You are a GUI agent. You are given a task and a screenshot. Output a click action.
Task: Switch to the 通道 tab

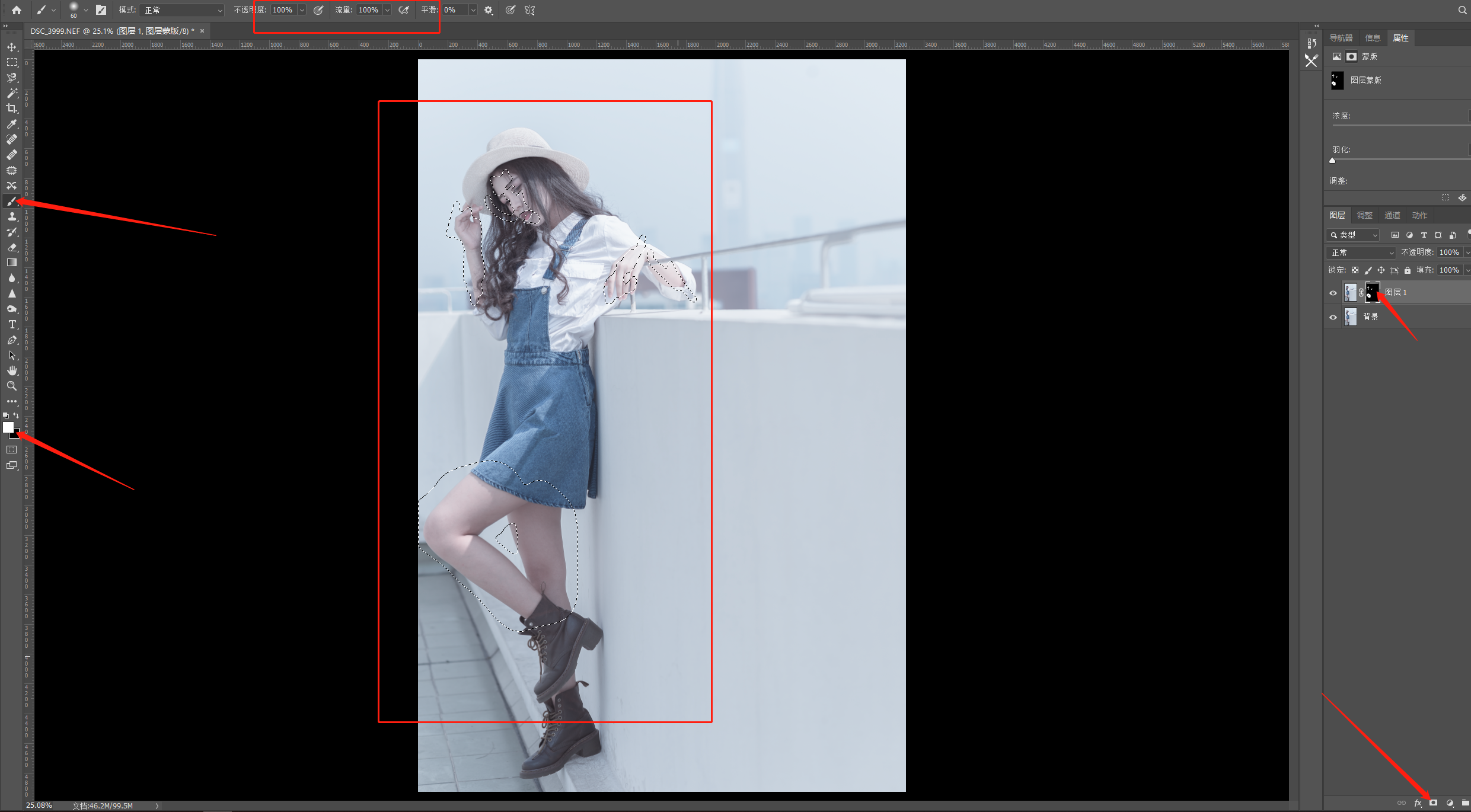[1392, 215]
